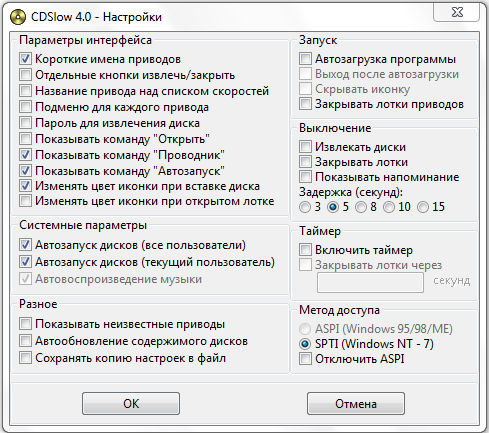The image size is (489, 433).
Task: Enable Показывать напоминание
Action: tap(305, 177)
